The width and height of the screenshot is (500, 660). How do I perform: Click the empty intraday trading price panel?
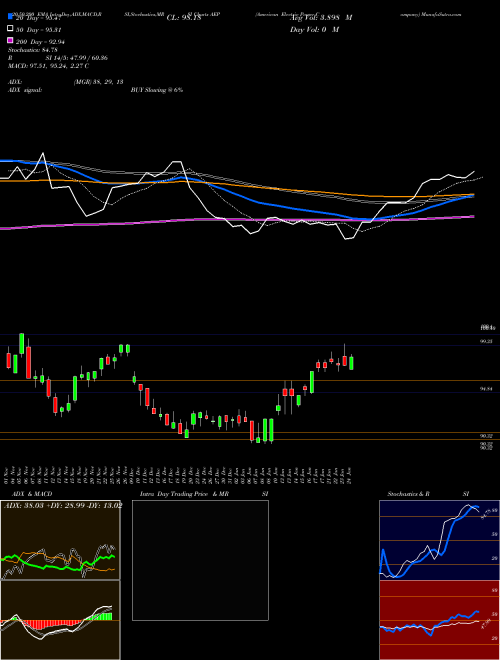pos(200,560)
